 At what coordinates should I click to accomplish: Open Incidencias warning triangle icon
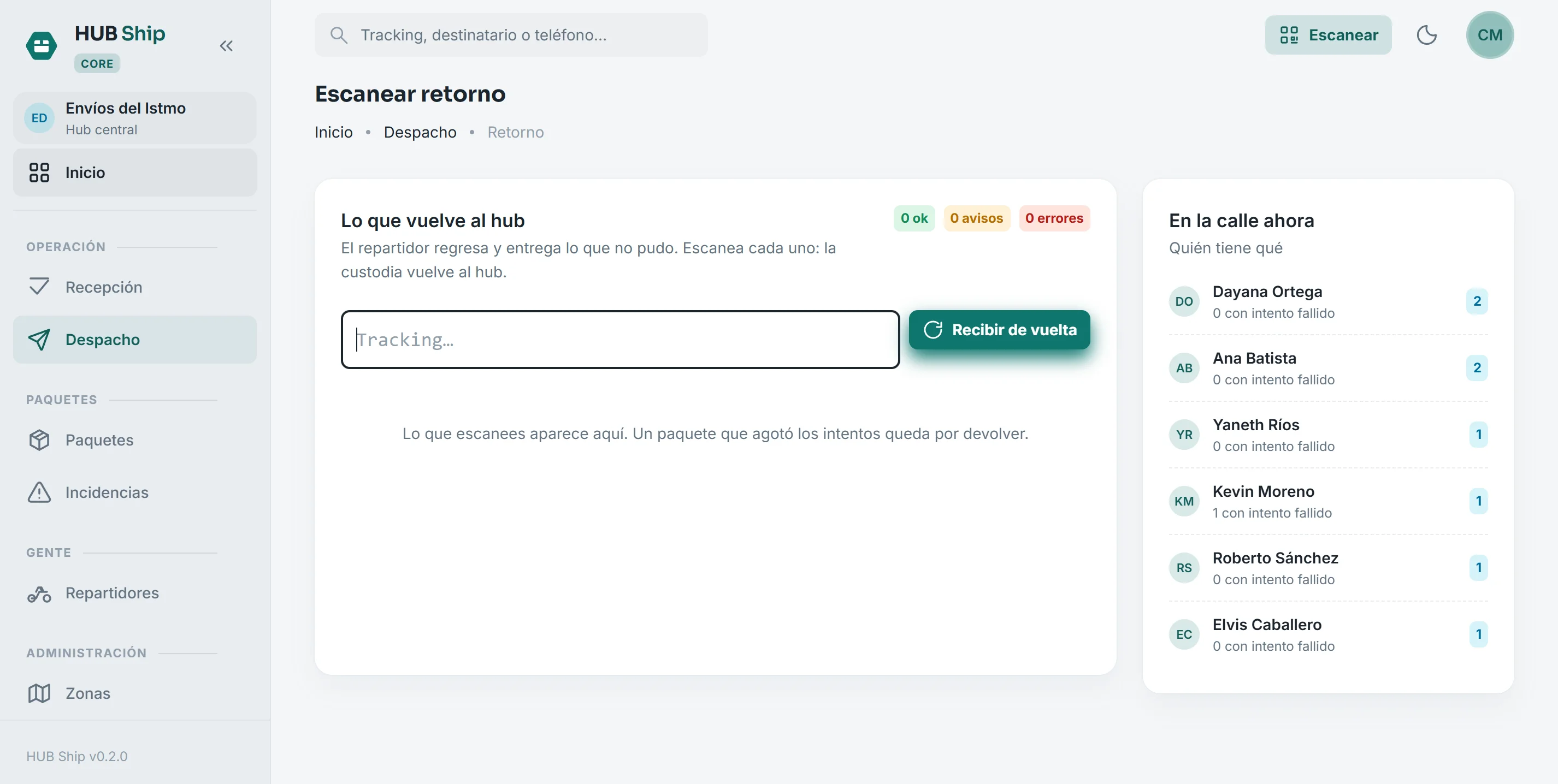[x=39, y=492]
